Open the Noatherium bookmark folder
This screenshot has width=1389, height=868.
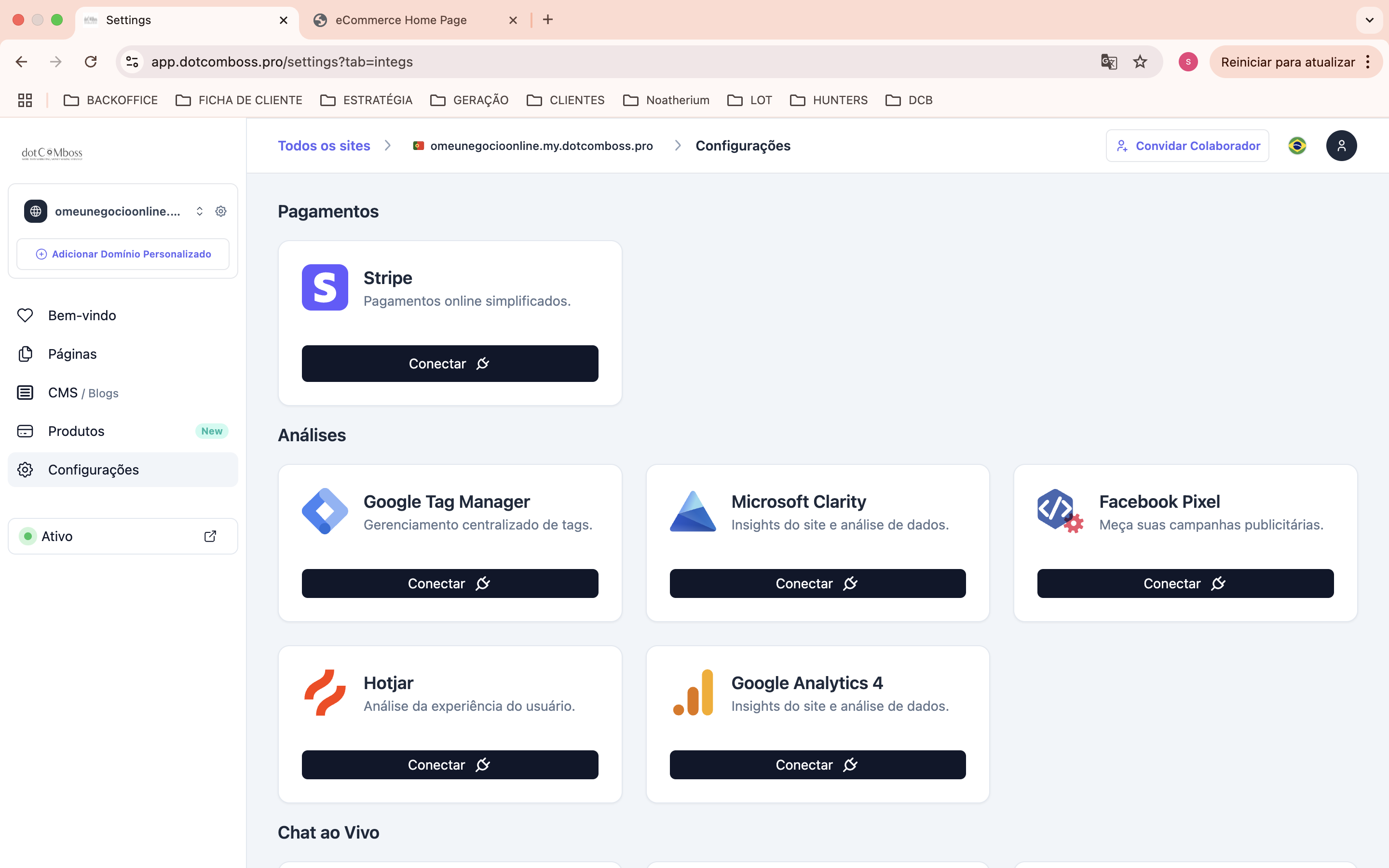point(666,100)
